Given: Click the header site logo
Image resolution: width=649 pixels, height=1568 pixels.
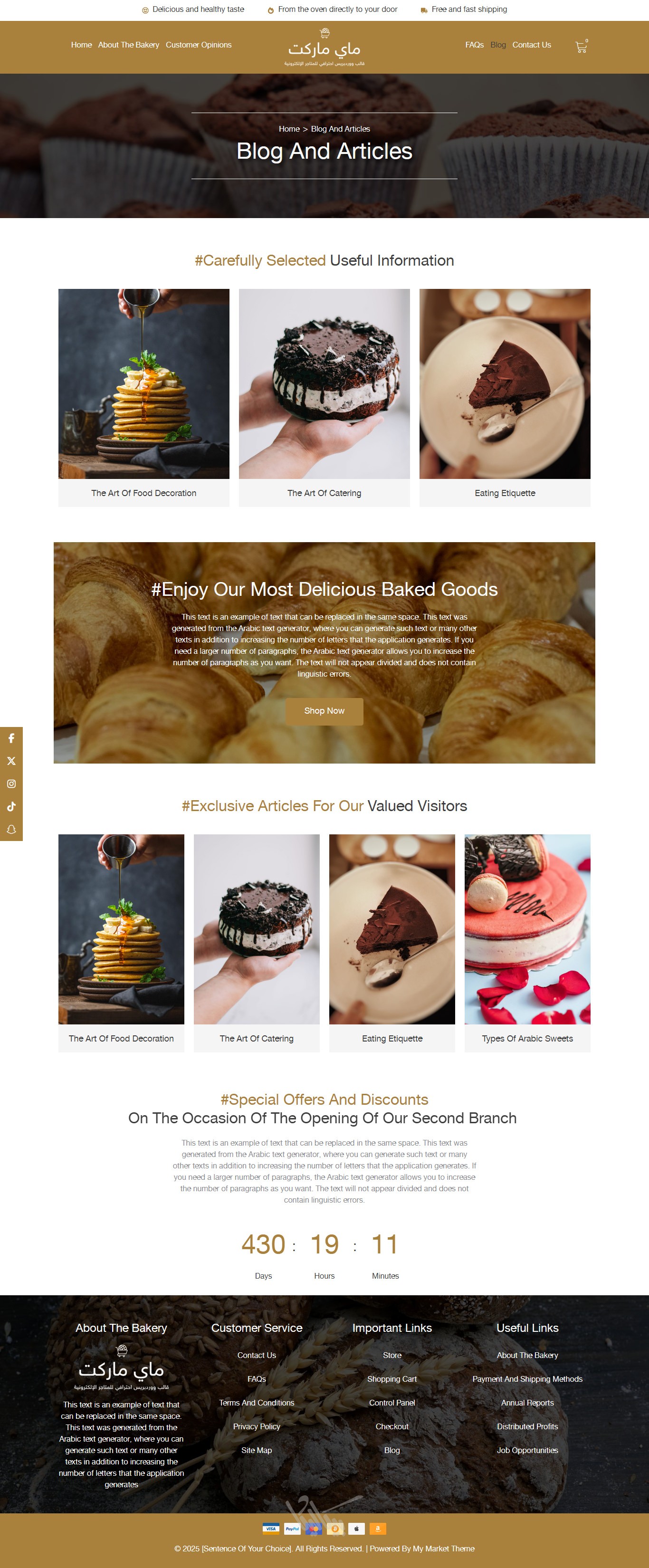Looking at the screenshot, I should [324, 47].
